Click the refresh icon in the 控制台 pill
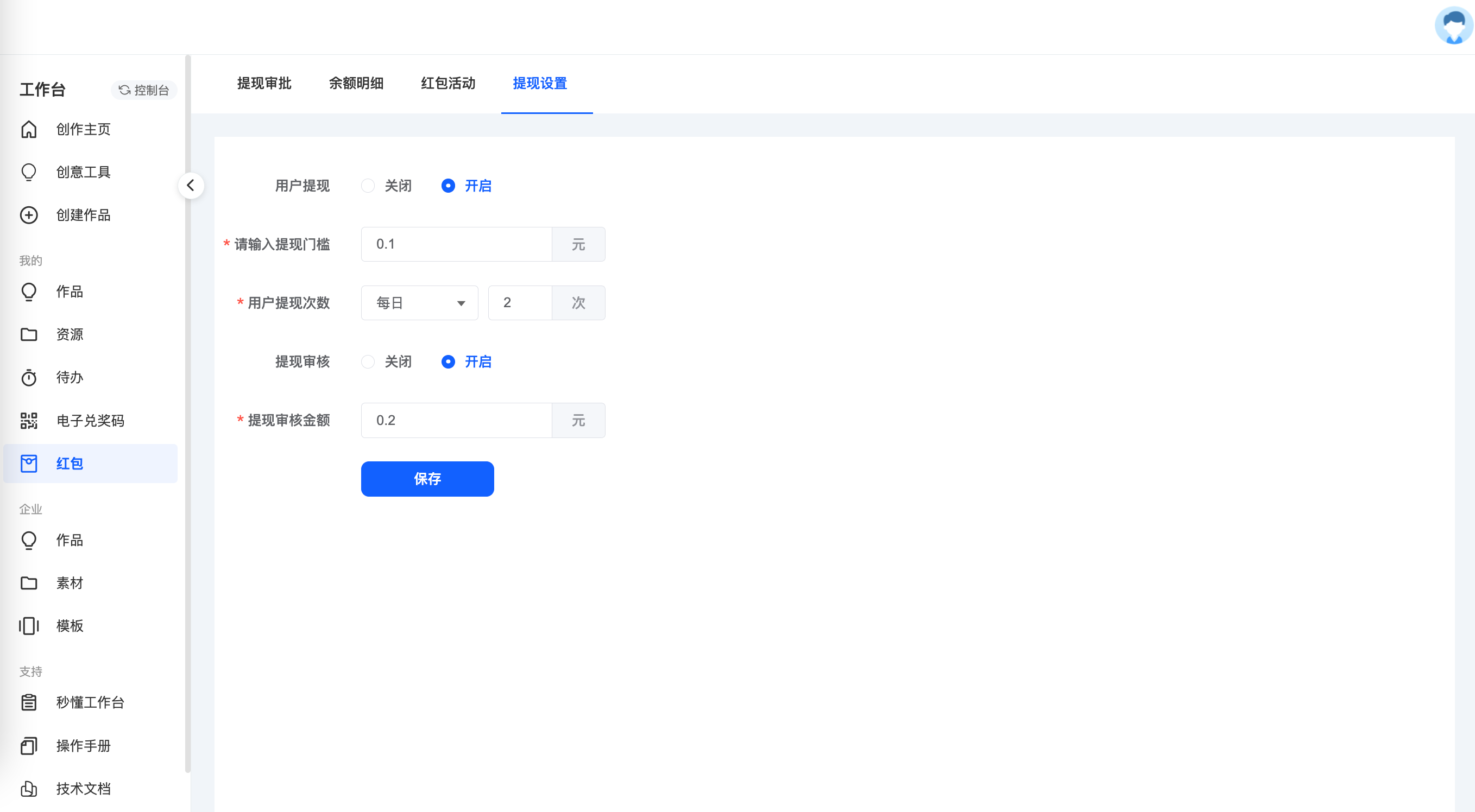This screenshot has height=812, width=1475. click(124, 90)
